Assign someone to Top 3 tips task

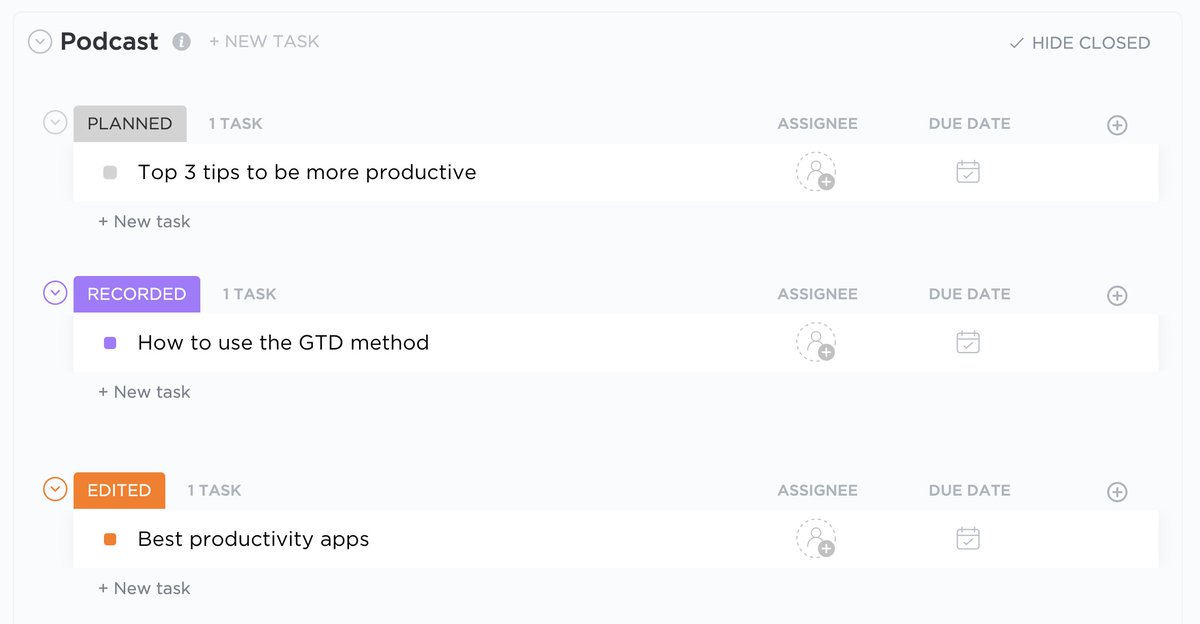[x=816, y=172]
